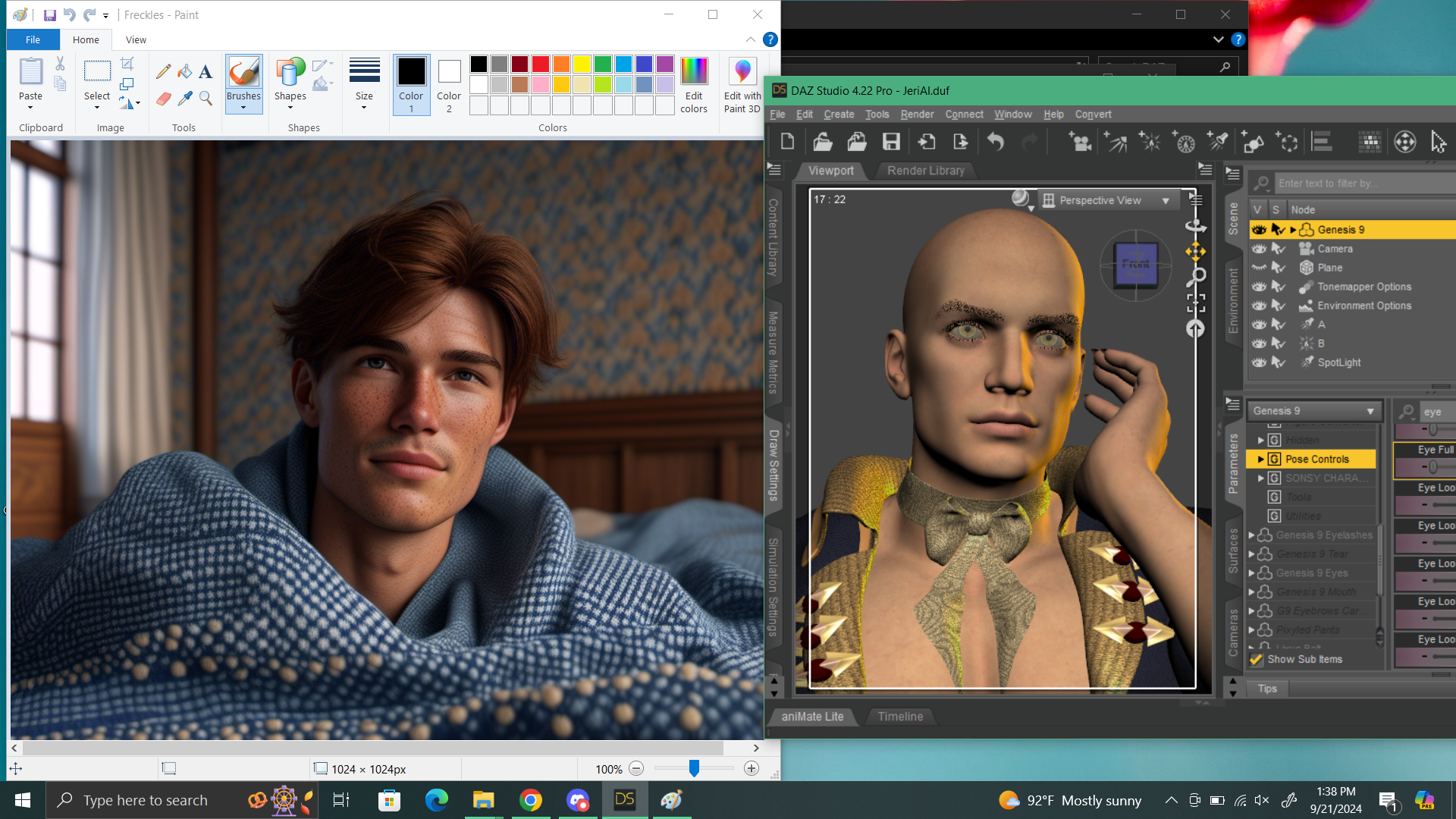The image size is (1456, 819).
Task: Click the New file icon in DAZ Studio
Action: click(x=787, y=142)
